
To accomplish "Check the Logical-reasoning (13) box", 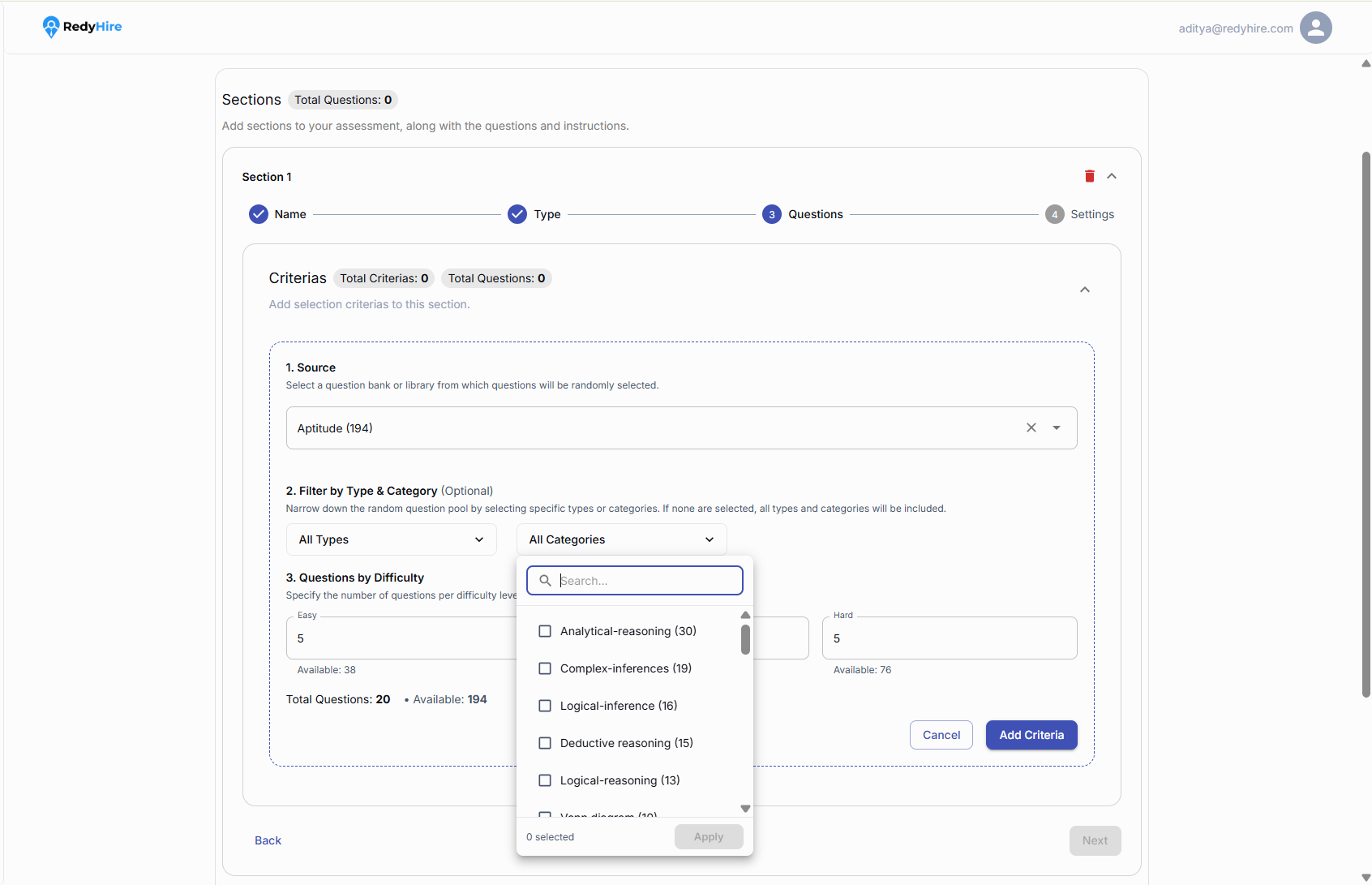I will click(545, 780).
